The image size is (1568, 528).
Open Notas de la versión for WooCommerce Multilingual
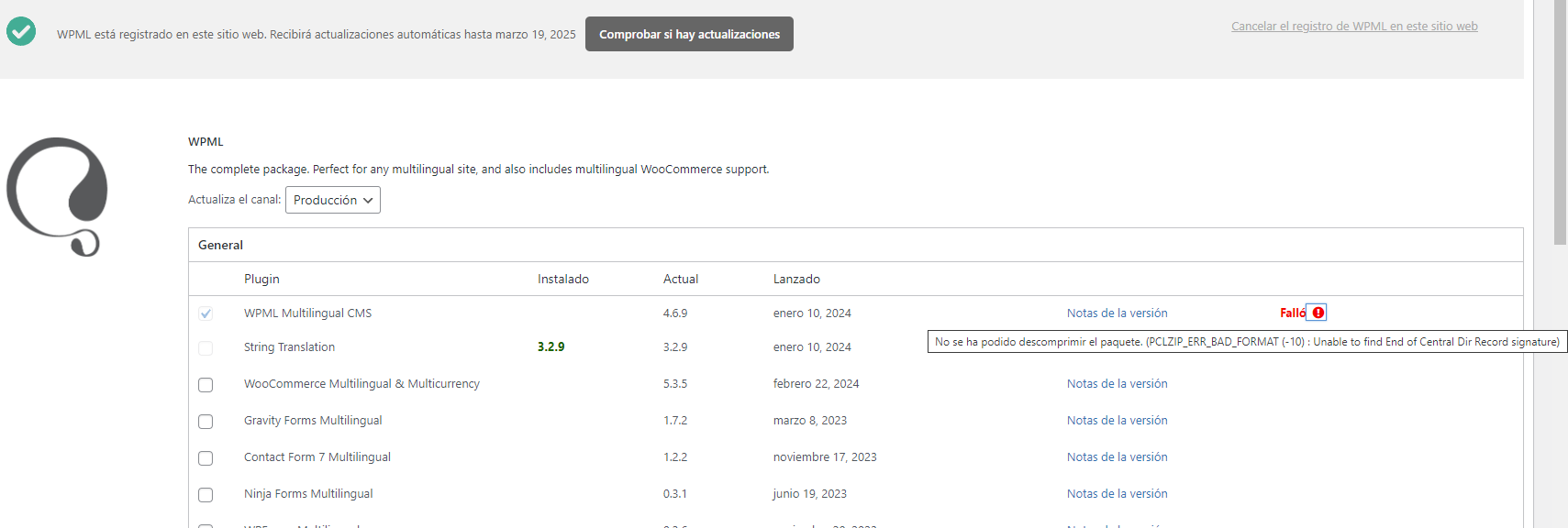1117,383
